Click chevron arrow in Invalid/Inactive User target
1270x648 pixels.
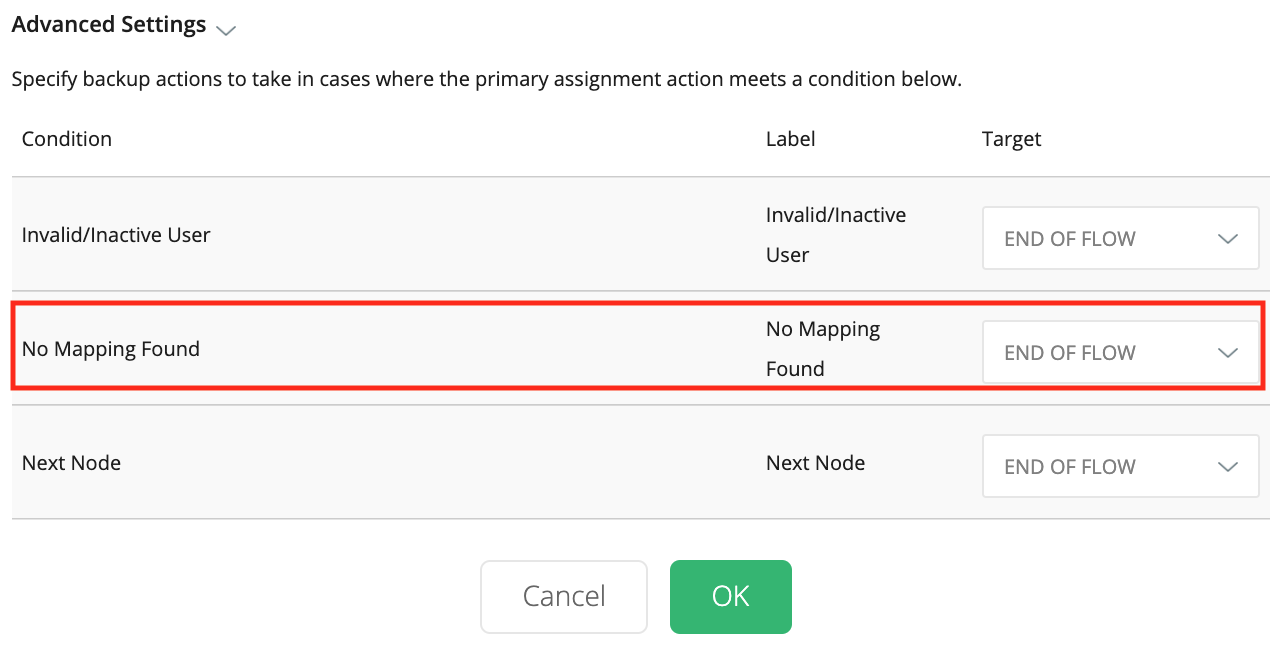1228,239
